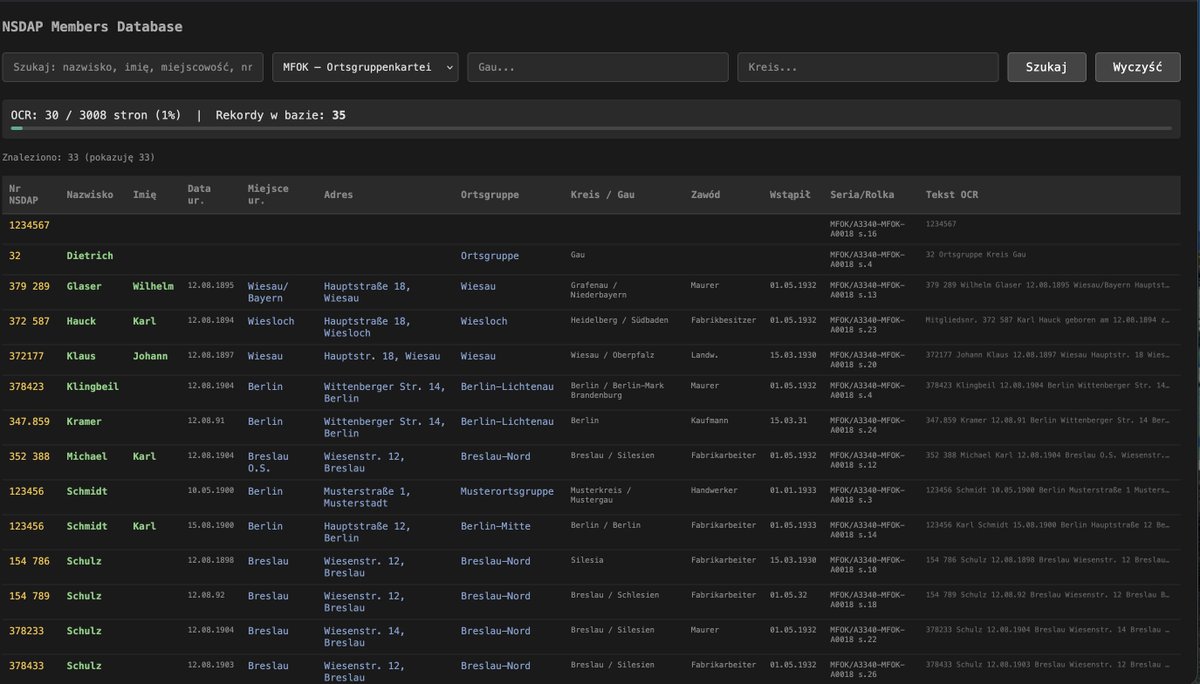Image resolution: width=1200 pixels, height=684 pixels.
Task: Click the surname Kramer
Action: 84,421
